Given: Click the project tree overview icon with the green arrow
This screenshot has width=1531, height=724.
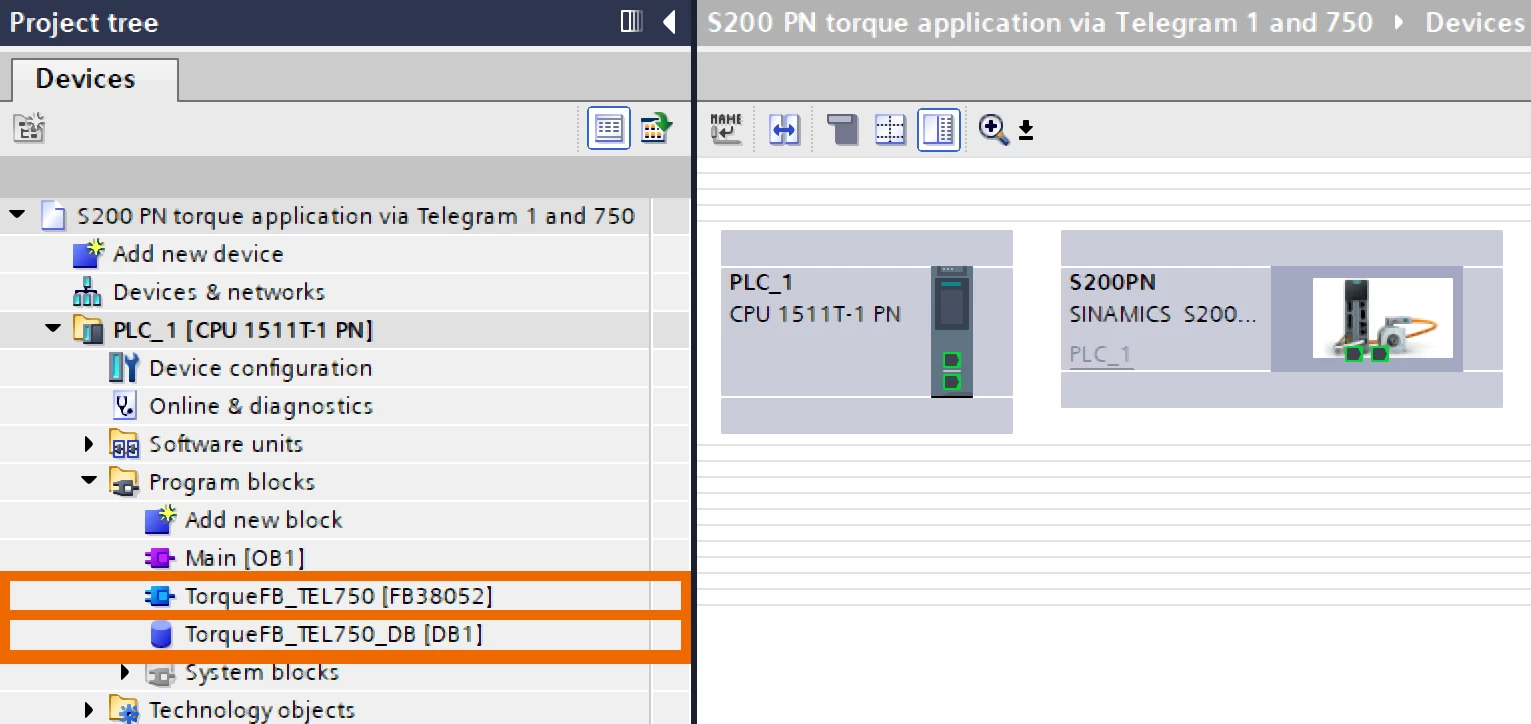Looking at the screenshot, I should 656,128.
